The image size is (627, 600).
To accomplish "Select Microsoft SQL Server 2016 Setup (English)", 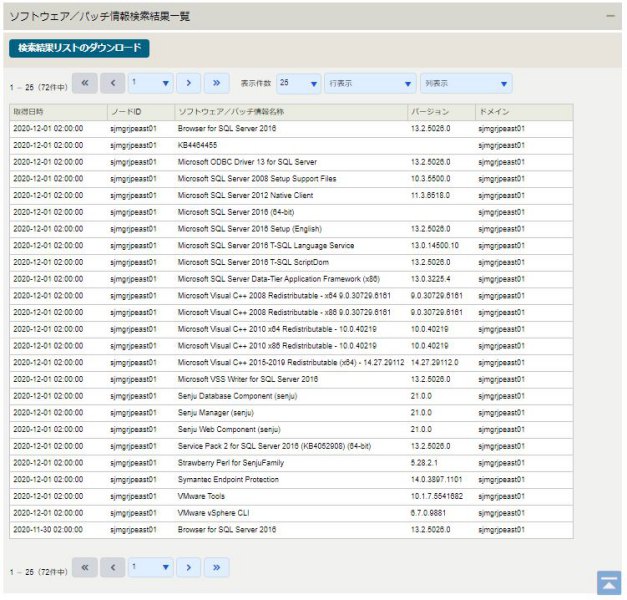I will click(x=250, y=229).
